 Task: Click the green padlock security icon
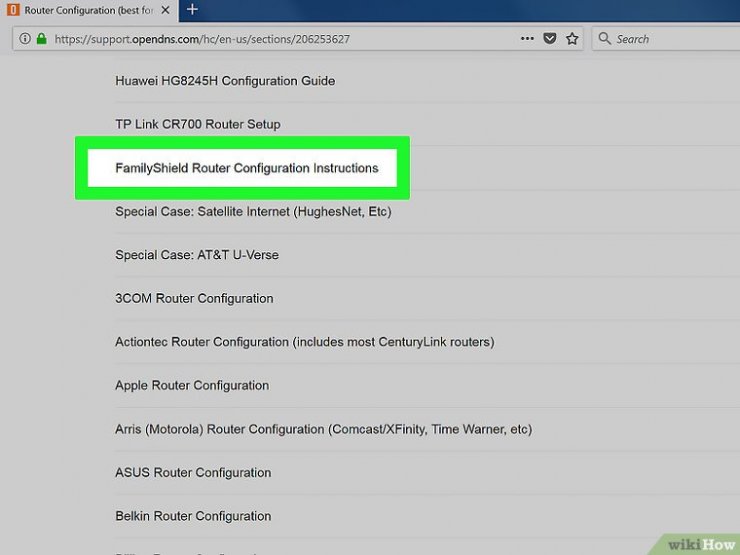pyautogui.click(x=42, y=39)
